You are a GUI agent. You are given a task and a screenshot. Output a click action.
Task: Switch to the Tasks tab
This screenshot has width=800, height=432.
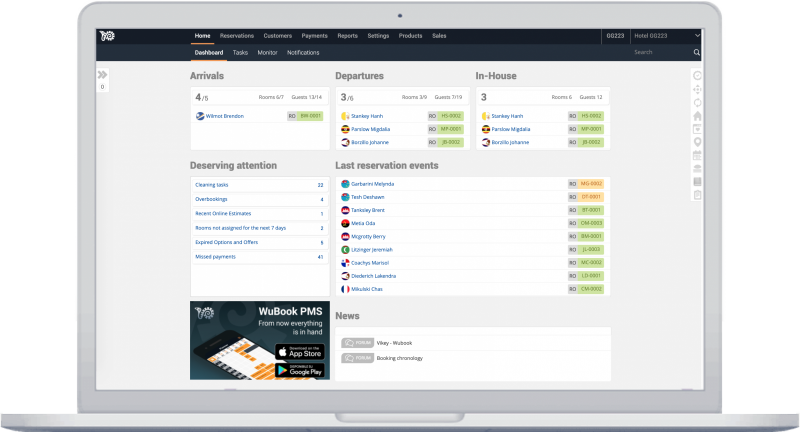(x=240, y=52)
